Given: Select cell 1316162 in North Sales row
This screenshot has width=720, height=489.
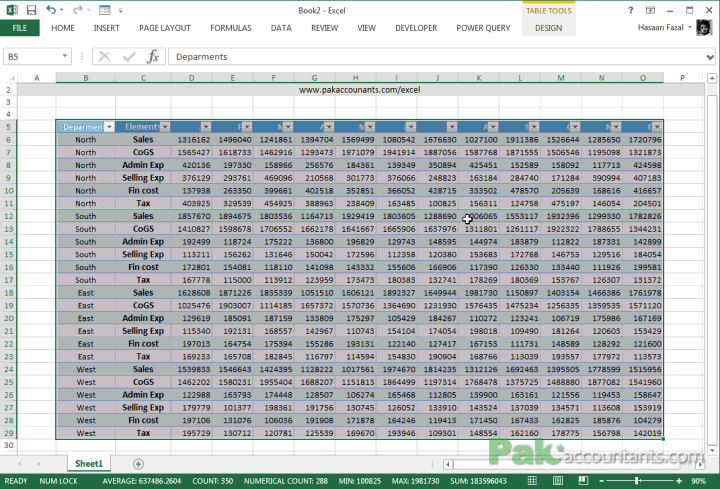Looking at the screenshot, I should [x=191, y=140].
